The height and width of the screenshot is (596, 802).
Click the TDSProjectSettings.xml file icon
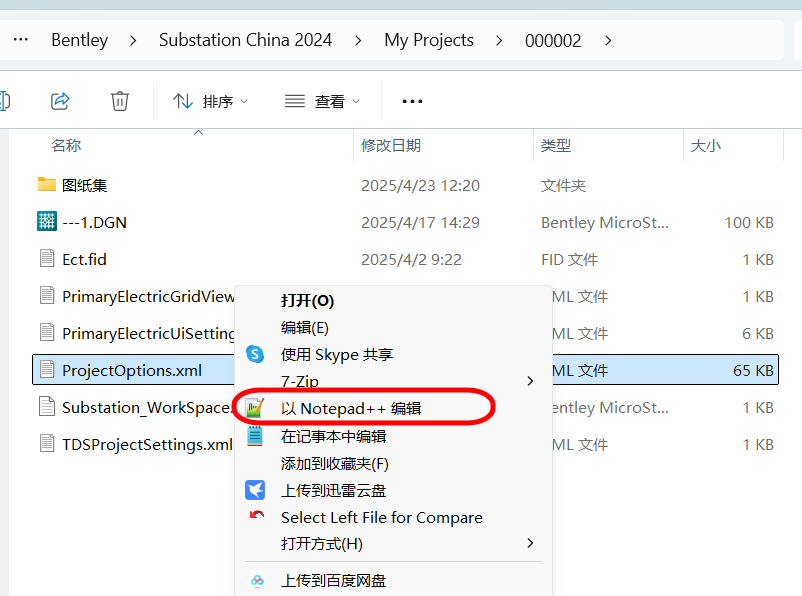(47, 444)
